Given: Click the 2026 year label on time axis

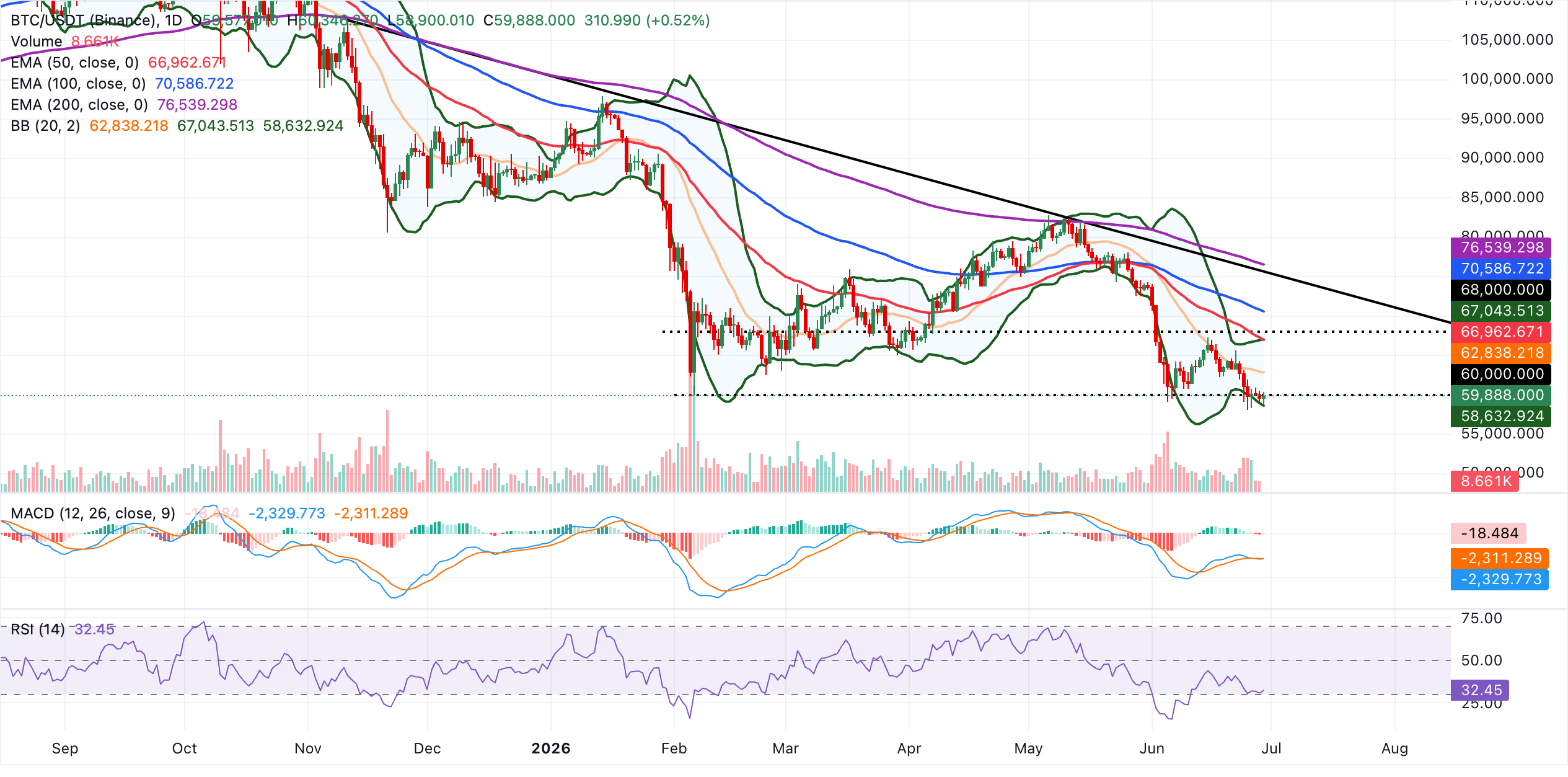Looking at the screenshot, I should point(551,748).
